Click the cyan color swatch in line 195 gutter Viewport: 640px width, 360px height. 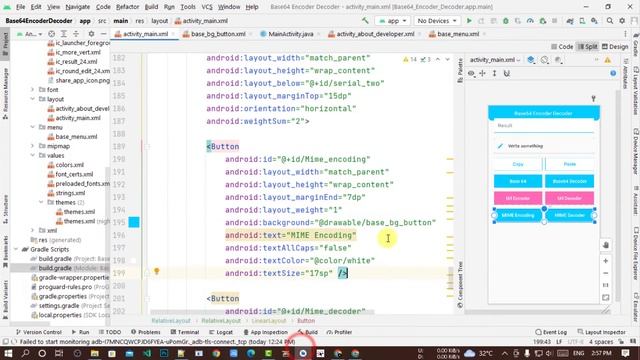(134, 222)
